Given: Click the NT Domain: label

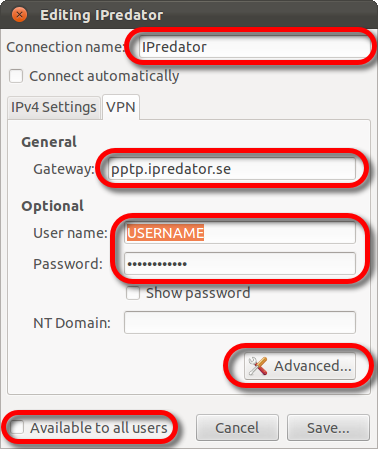Looking at the screenshot, I should click(72, 323).
